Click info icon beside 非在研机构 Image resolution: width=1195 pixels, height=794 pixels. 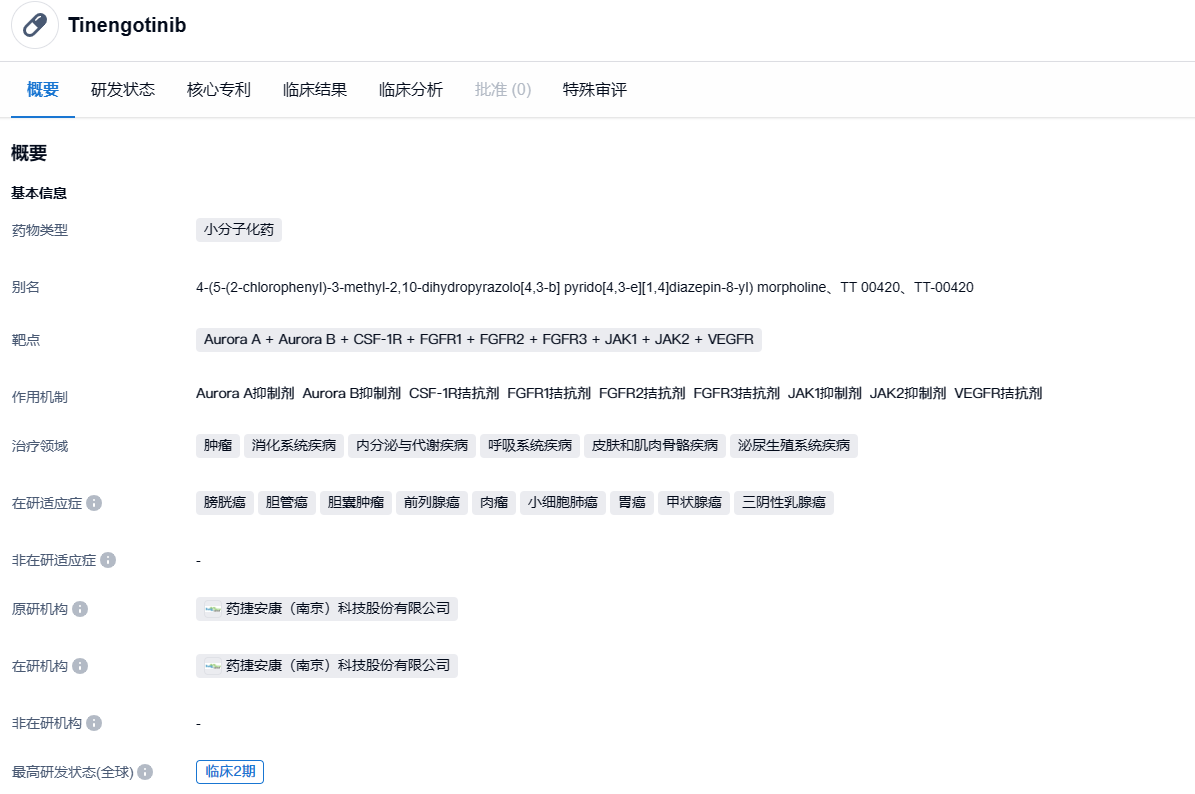click(x=94, y=723)
